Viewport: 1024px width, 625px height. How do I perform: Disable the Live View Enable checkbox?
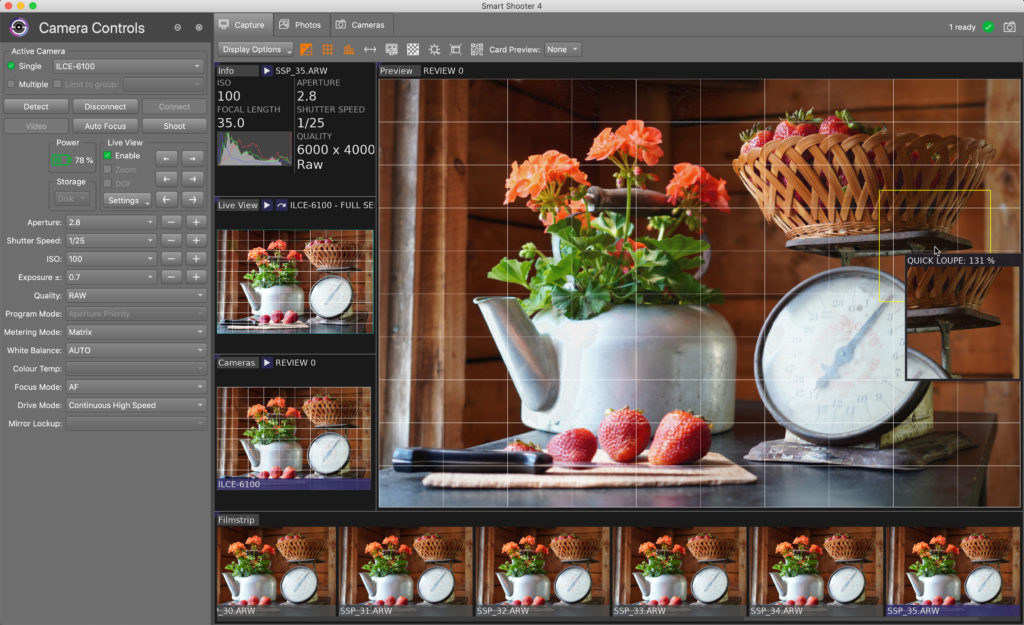click(108, 156)
